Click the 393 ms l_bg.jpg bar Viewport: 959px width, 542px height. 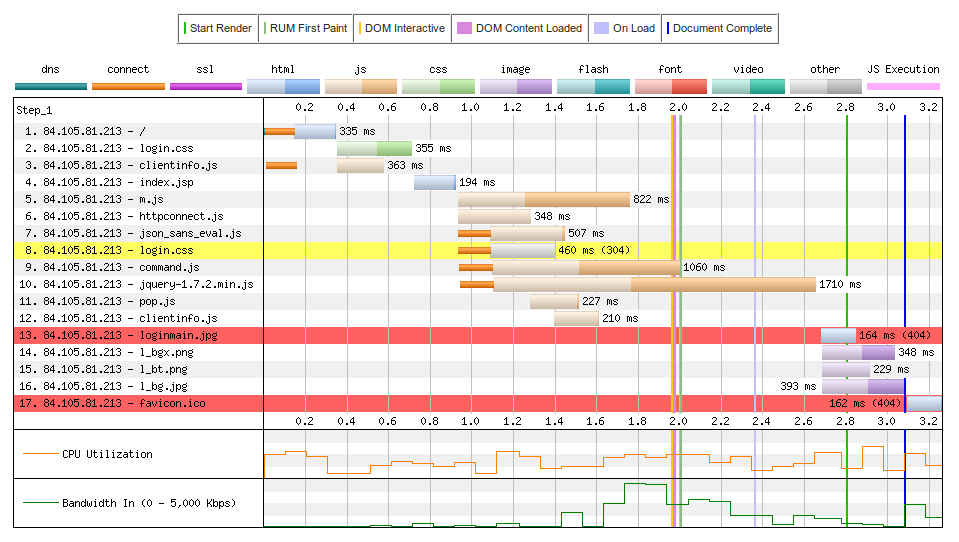863,386
